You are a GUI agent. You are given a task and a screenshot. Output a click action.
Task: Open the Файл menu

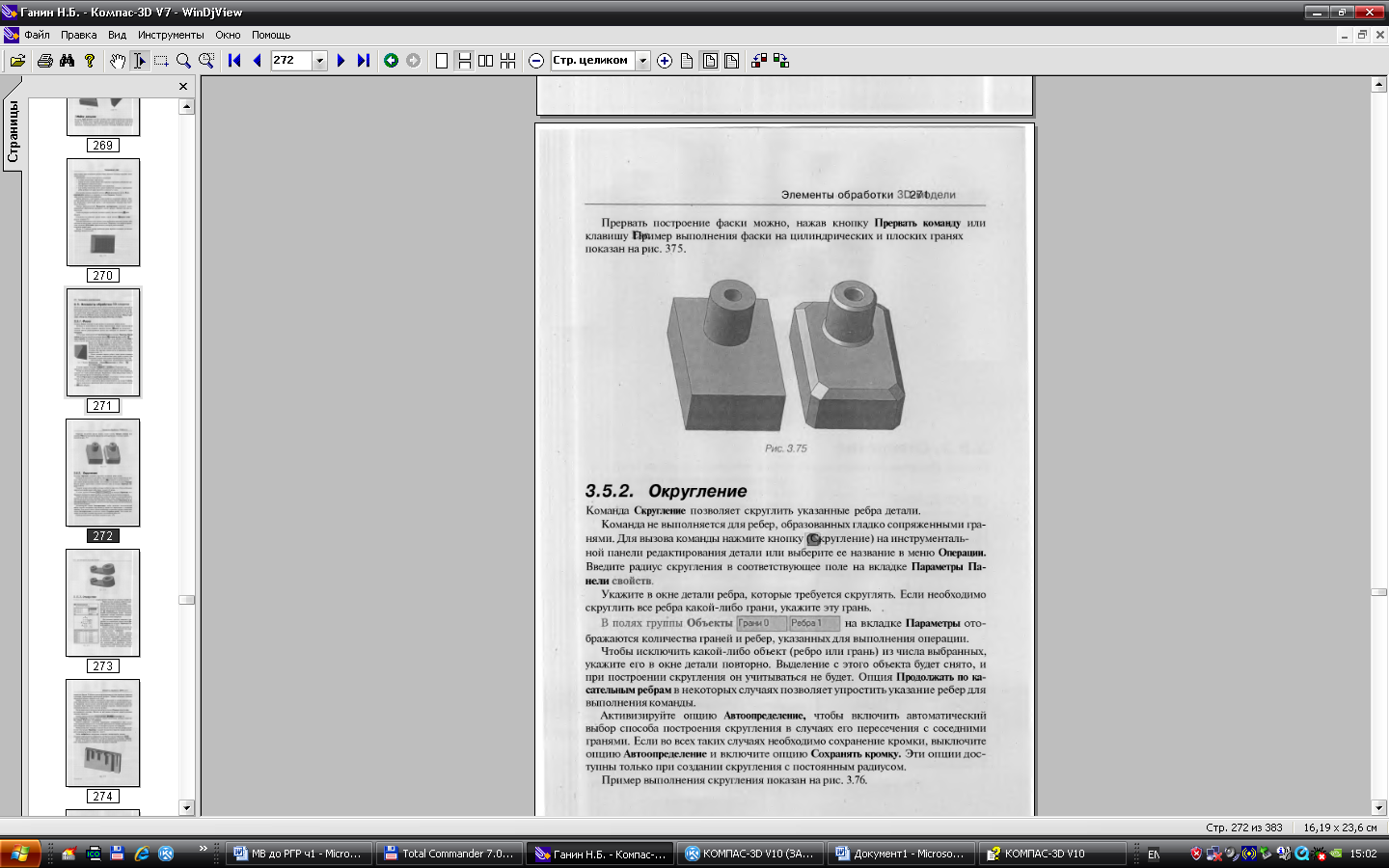pyautogui.click(x=37, y=35)
